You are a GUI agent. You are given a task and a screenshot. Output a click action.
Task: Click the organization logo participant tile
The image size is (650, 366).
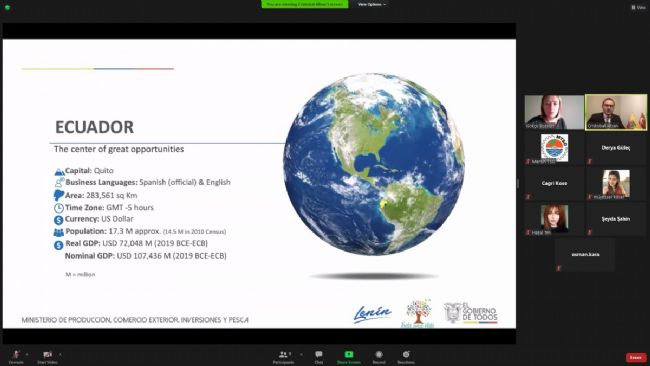(x=554, y=148)
